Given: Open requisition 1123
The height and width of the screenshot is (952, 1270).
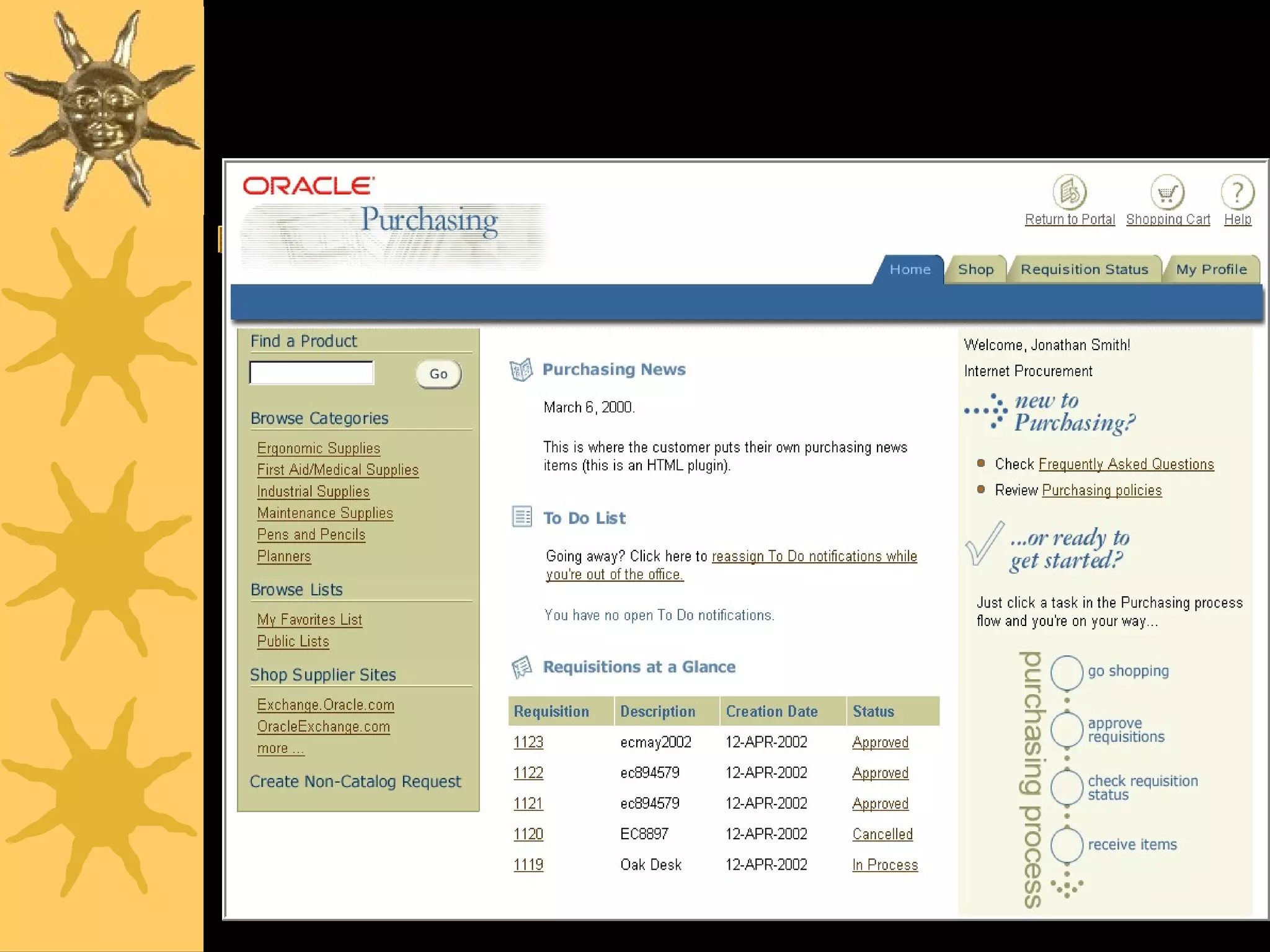Looking at the screenshot, I should coord(528,742).
